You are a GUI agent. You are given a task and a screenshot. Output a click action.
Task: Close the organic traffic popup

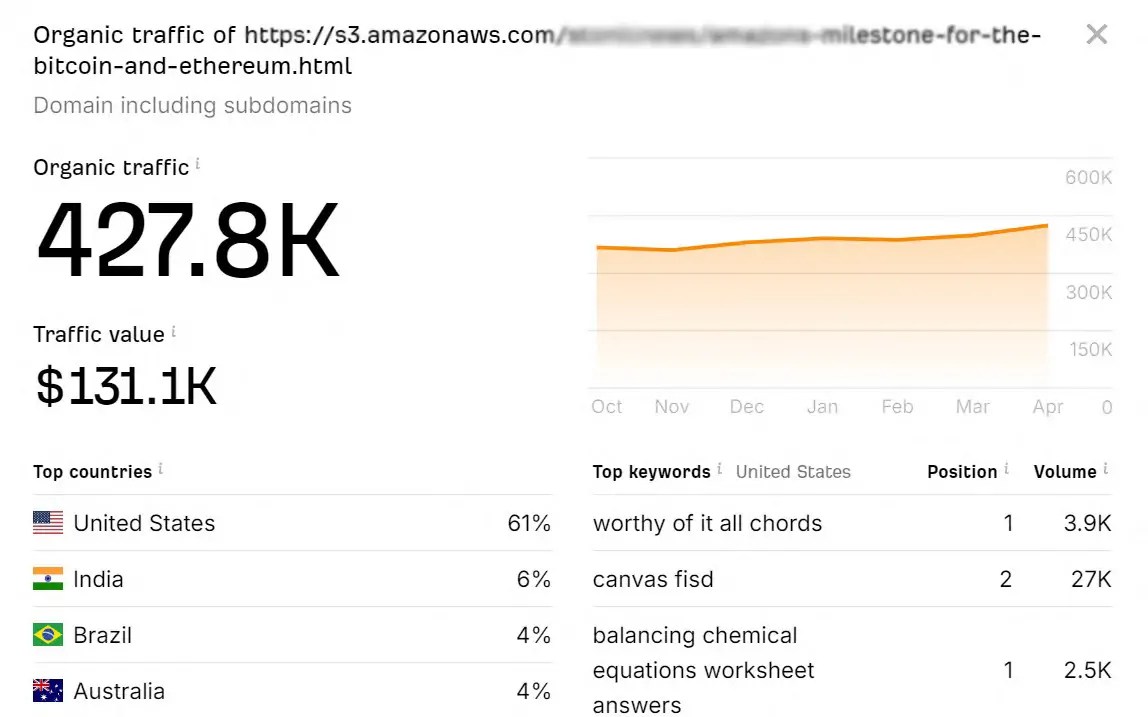tap(1096, 34)
